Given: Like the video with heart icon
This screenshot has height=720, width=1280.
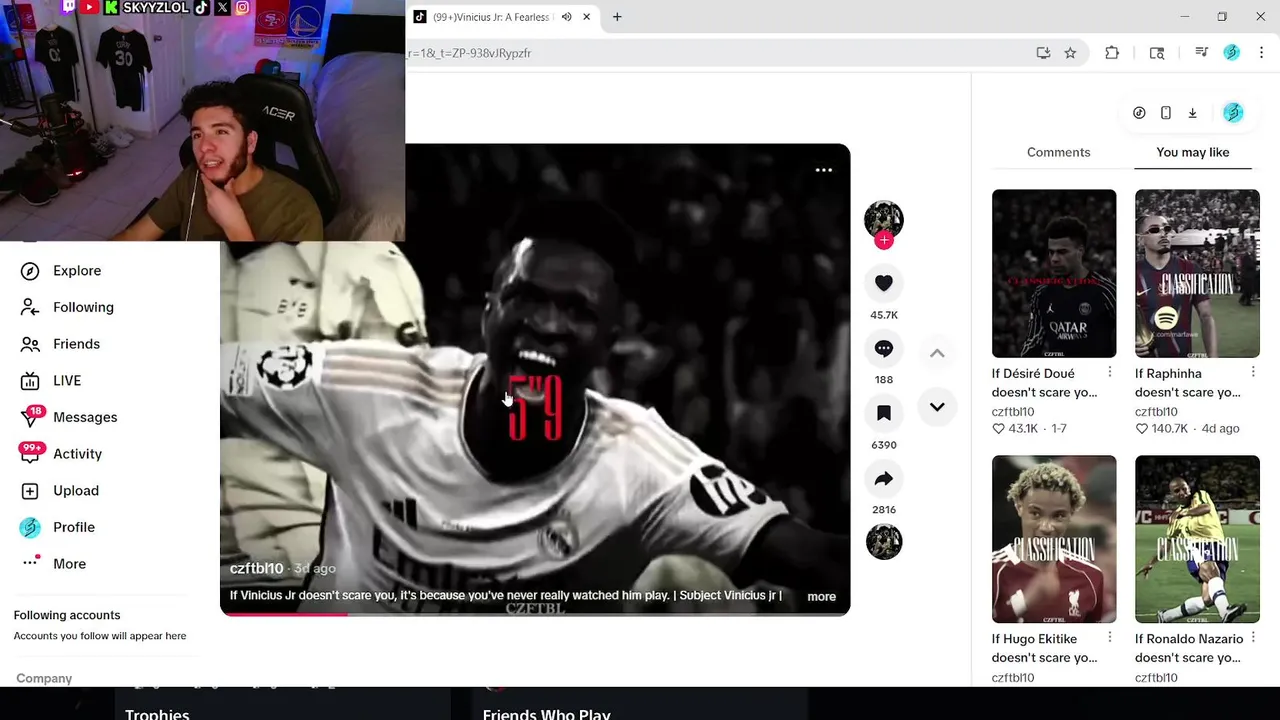Looking at the screenshot, I should (x=884, y=284).
